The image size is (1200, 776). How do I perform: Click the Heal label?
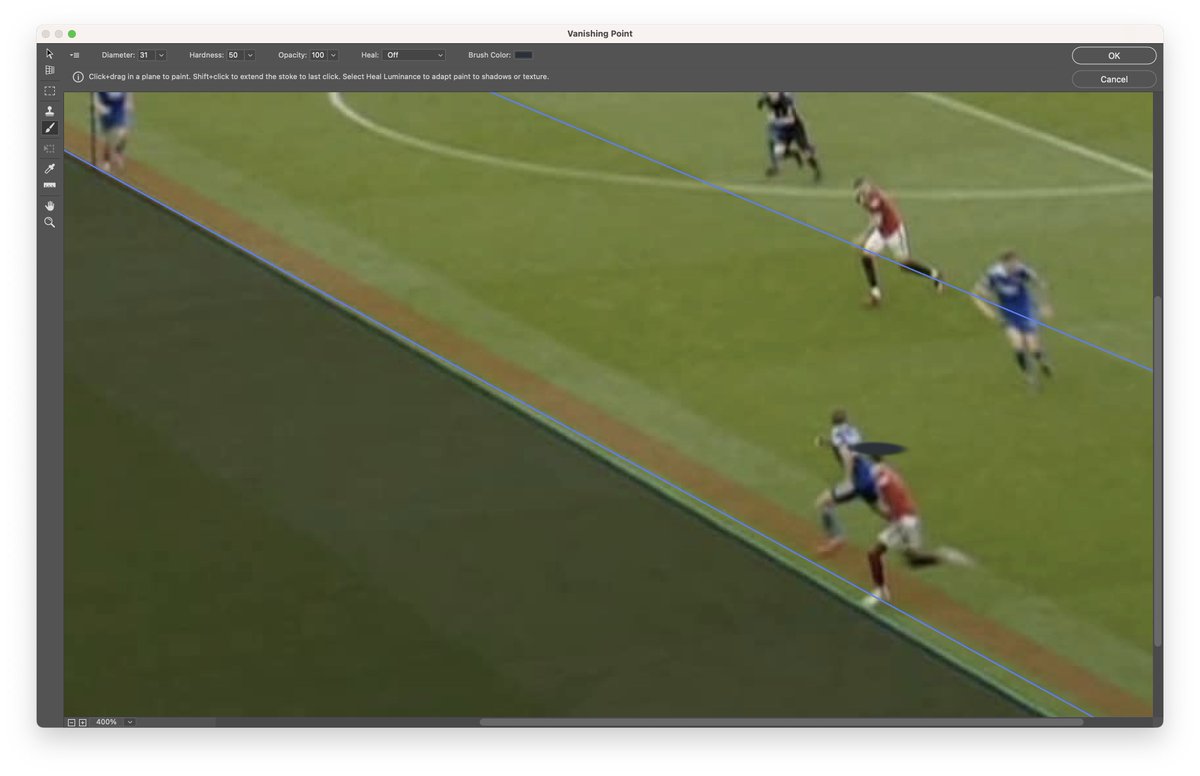(x=370, y=55)
